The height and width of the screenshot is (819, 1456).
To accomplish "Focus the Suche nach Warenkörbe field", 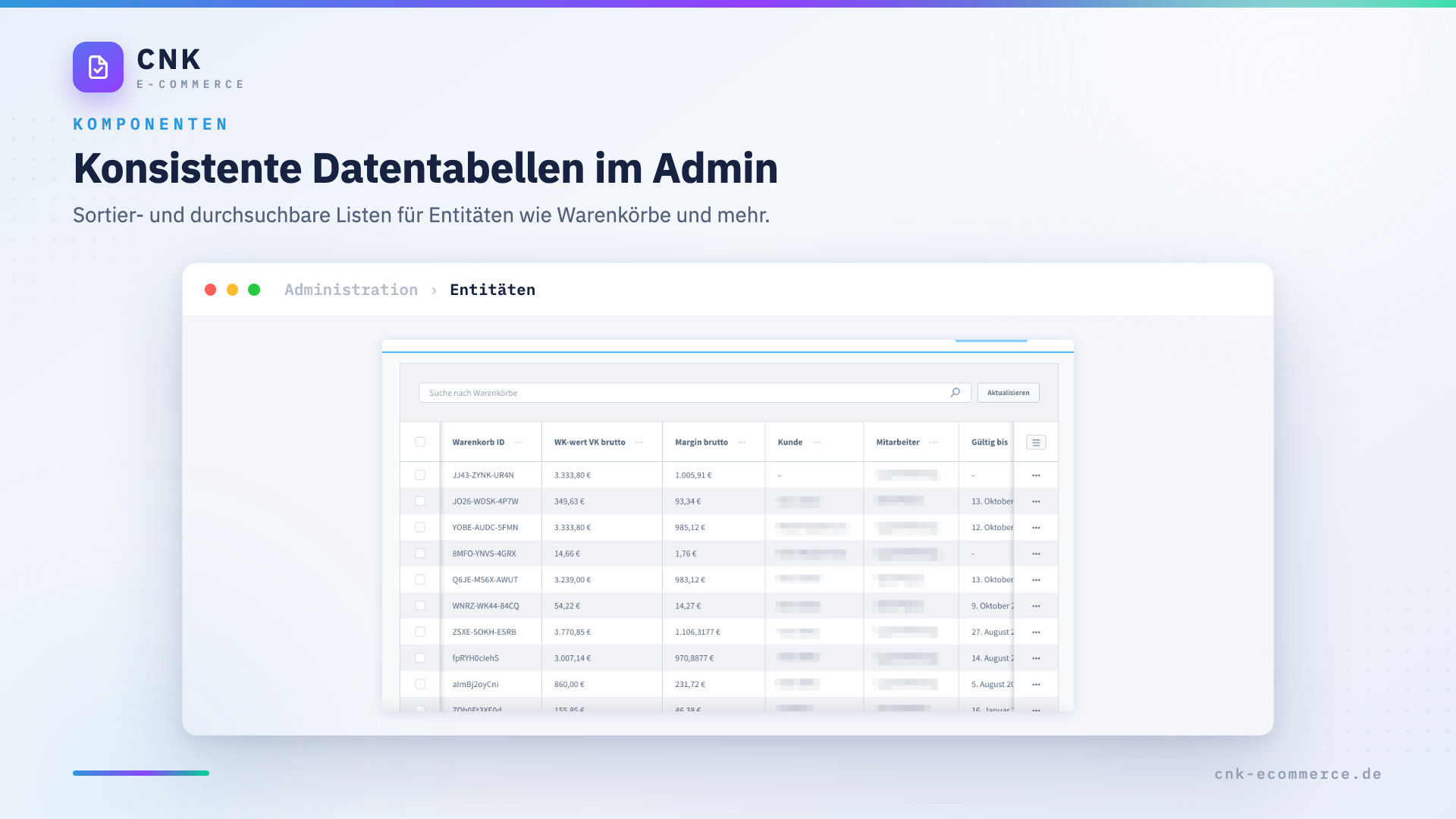I will (x=695, y=393).
